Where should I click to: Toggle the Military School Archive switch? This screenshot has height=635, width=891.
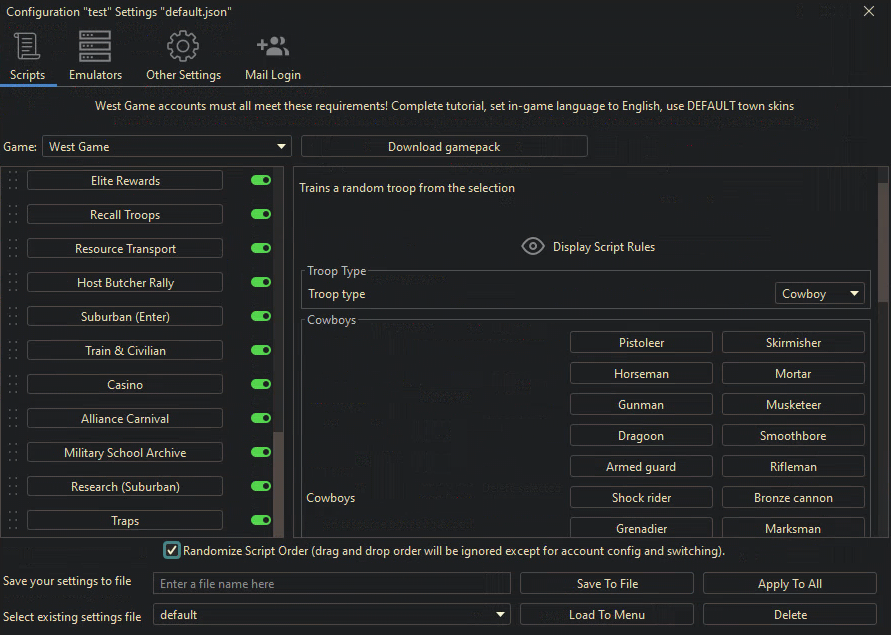(x=261, y=452)
